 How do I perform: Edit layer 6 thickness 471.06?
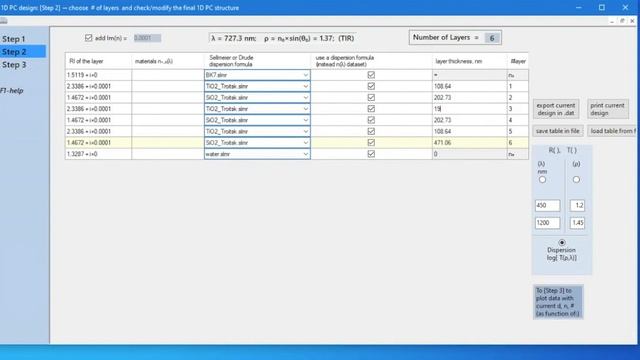click(469, 143)
